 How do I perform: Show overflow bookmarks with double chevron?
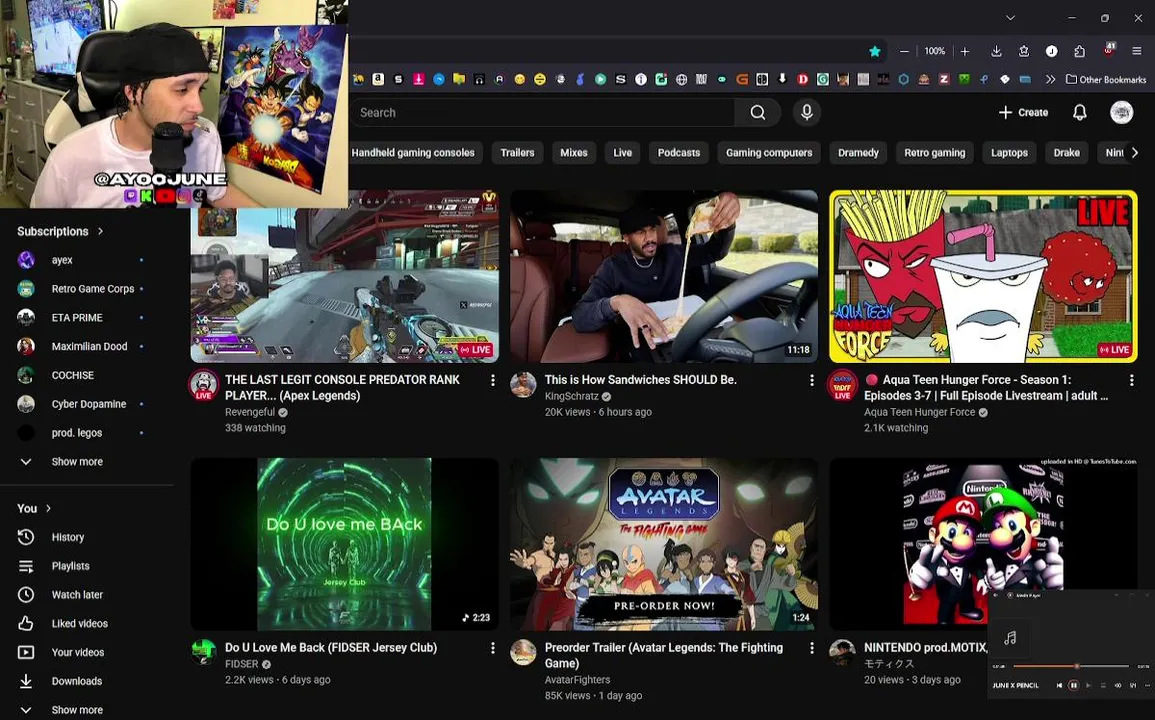1050,79
